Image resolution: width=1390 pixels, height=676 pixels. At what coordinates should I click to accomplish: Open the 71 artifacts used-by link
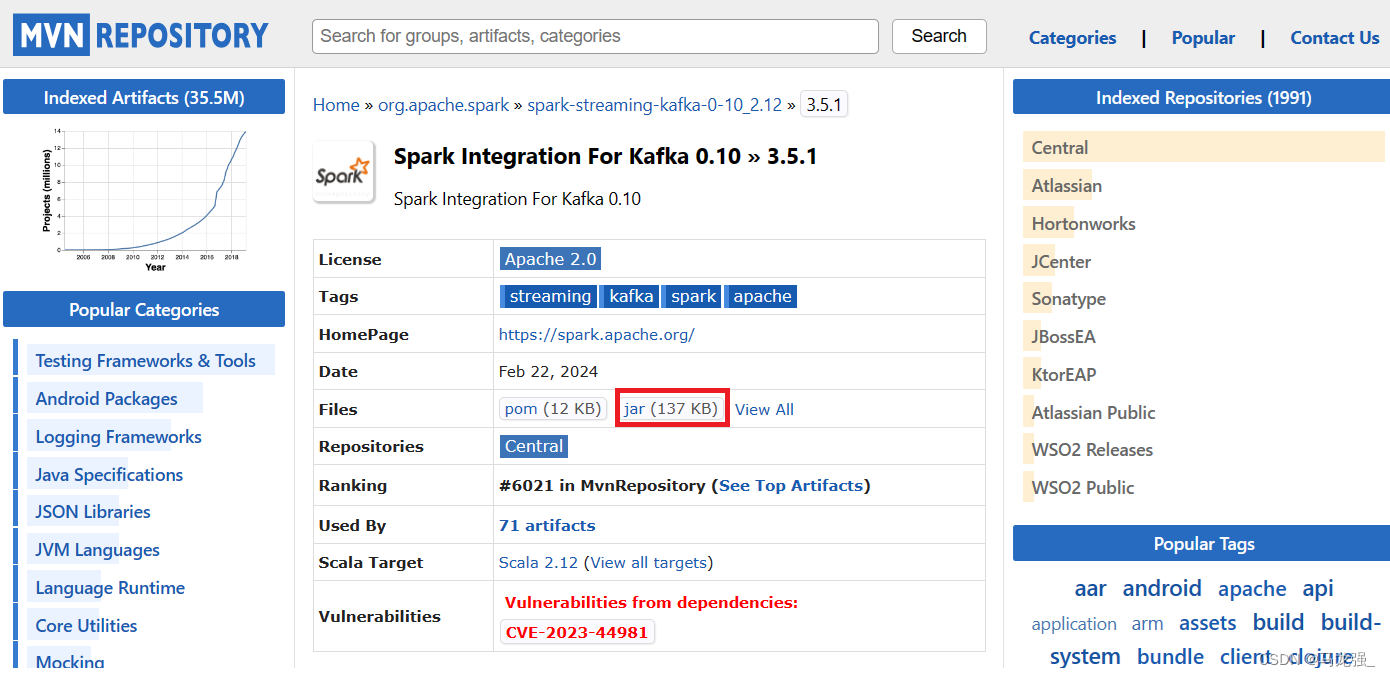[x=547, y=525]
